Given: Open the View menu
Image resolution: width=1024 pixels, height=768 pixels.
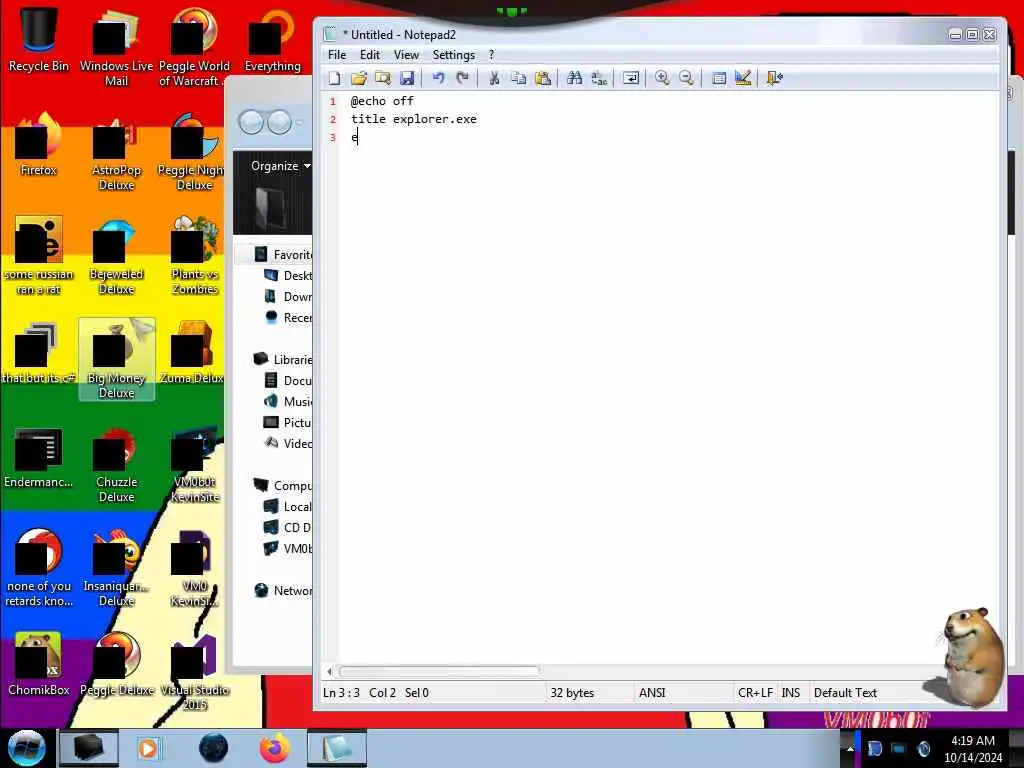Looking at the screenshot, I should pyautogui.click(x=406, y=55).
